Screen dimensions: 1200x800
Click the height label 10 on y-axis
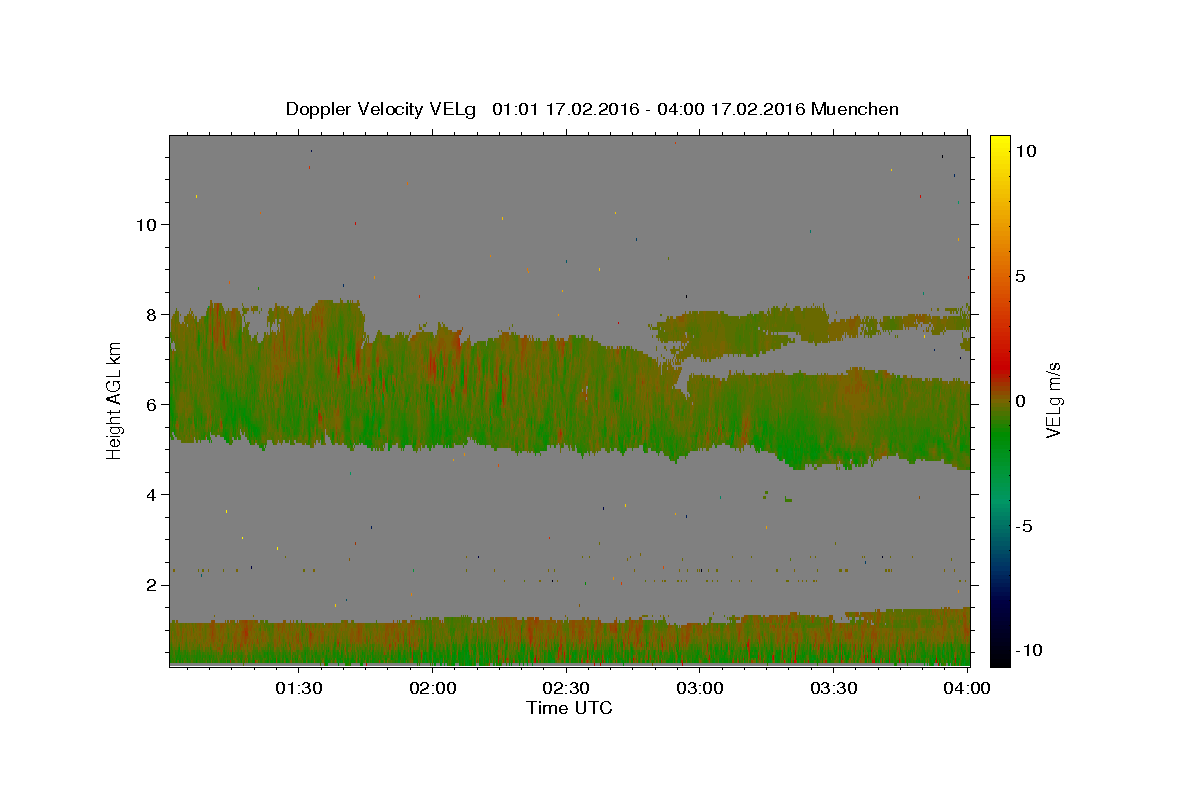click(145, 224)
